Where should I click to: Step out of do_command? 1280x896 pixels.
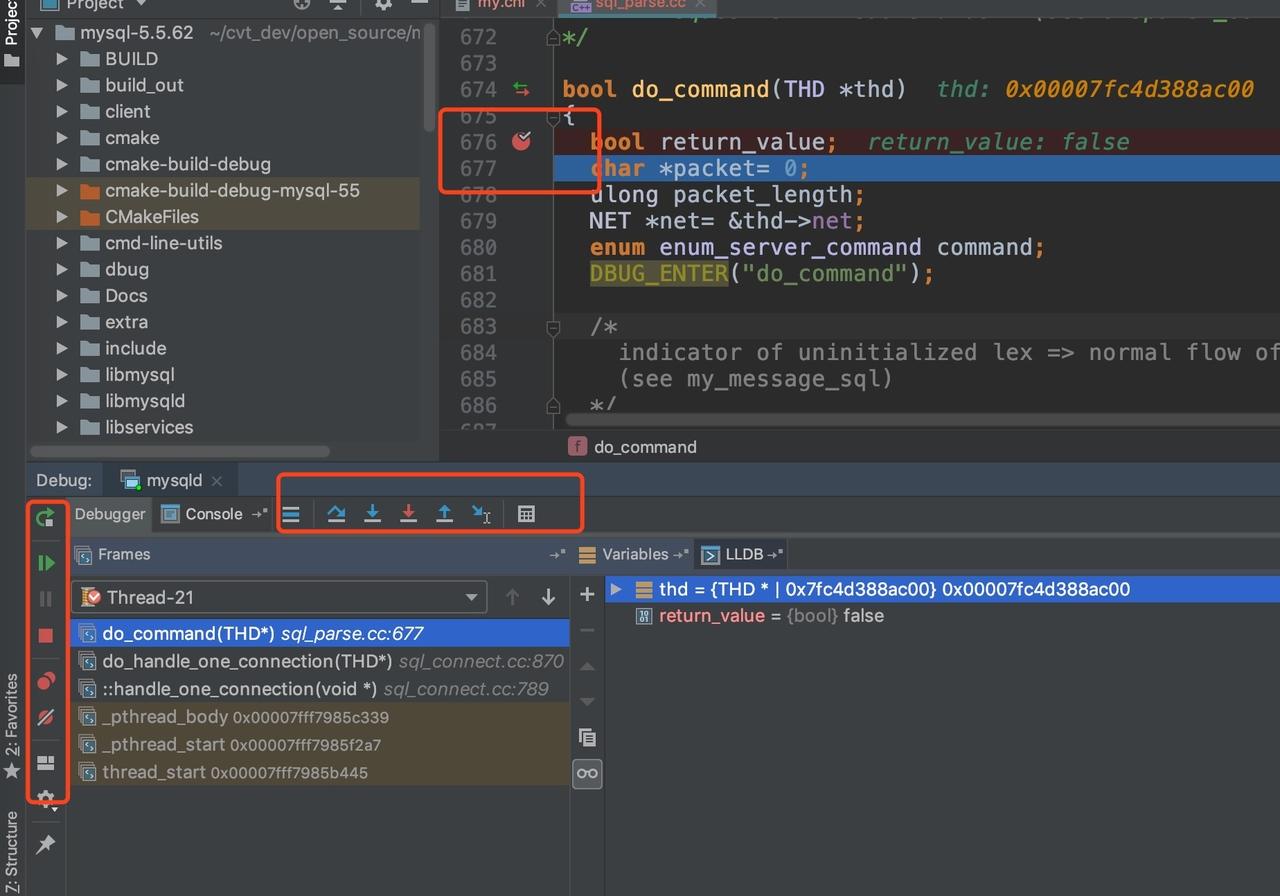pos(444,514)
